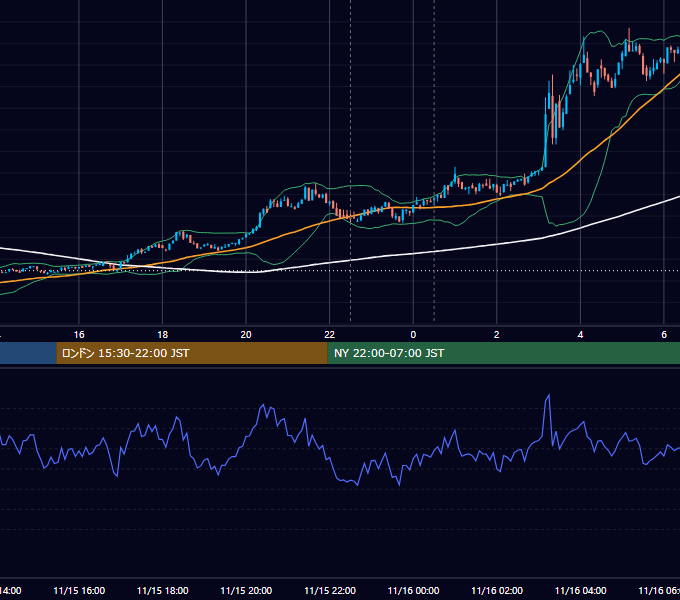Click the 11/15 22:00 date label
The width and height of the screenshot is (680, 600).
tap(330, 590)
